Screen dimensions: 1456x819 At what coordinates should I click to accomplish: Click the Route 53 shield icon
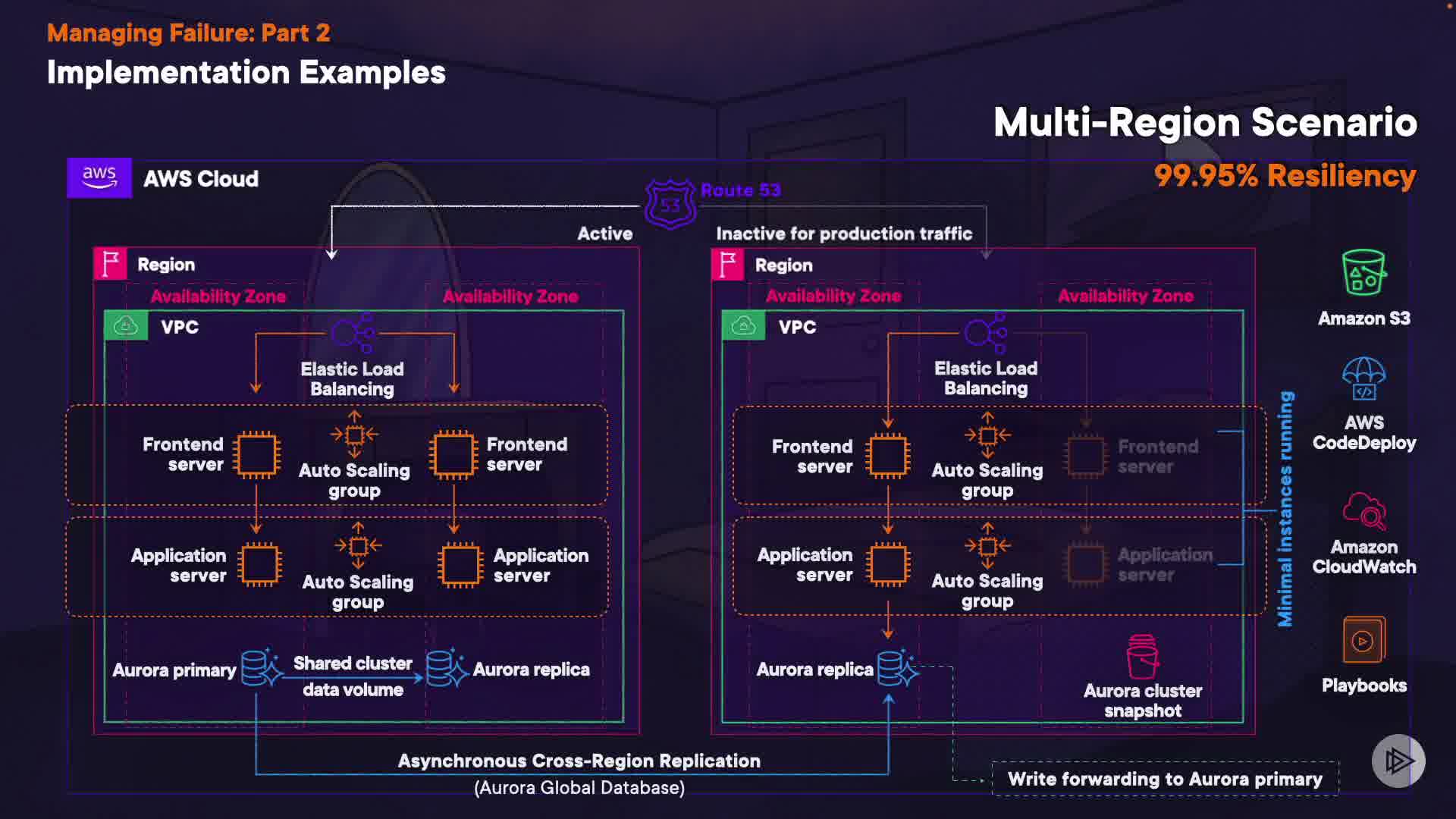[x=670, y=204]
